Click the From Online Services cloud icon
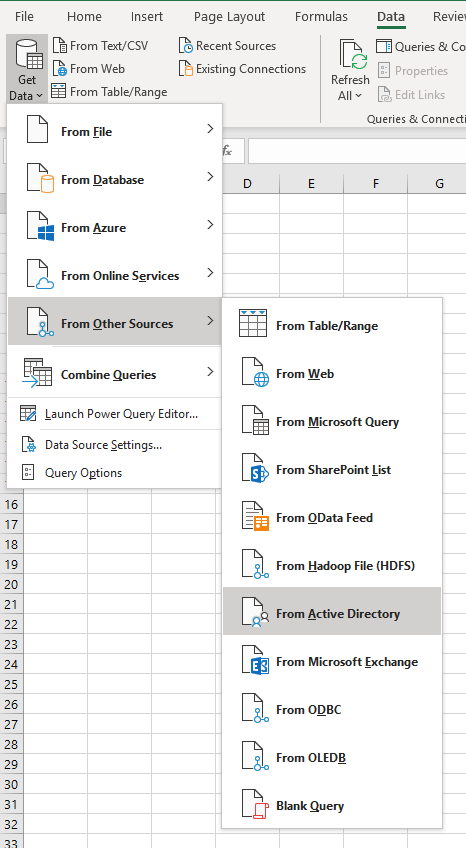466x848 pixels. 39,274
